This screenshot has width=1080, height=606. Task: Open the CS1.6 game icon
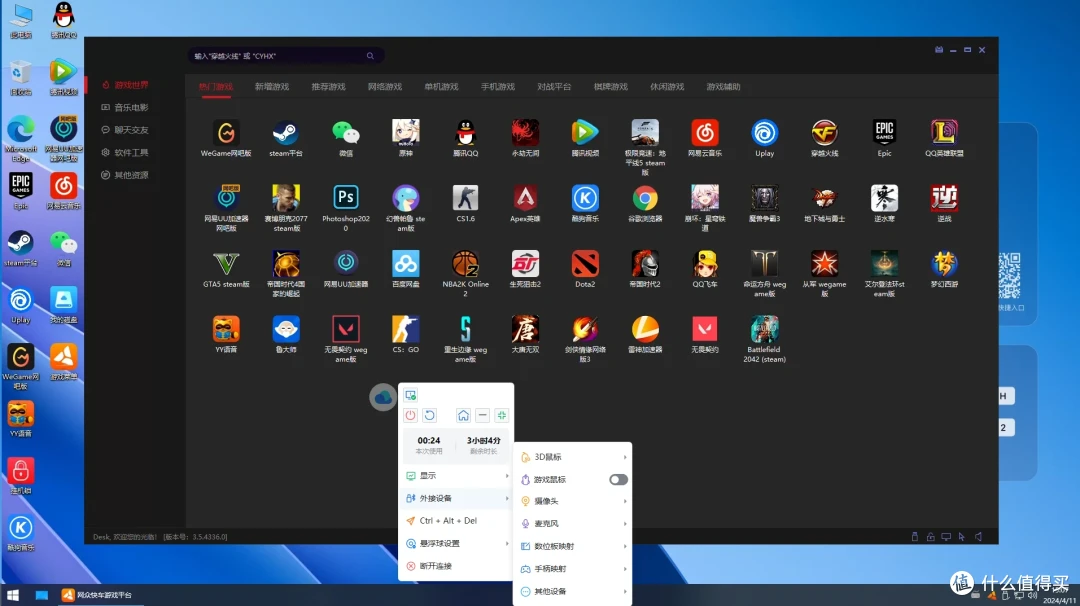pos(465,203)
